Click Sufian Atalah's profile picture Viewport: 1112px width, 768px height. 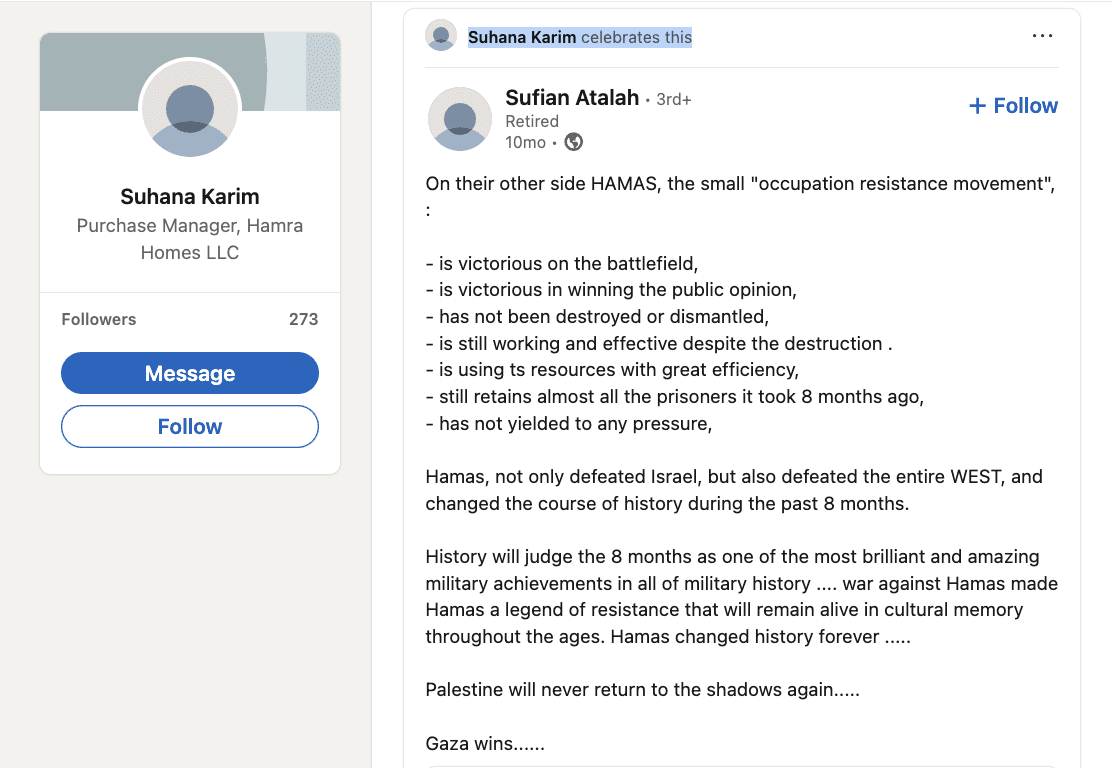pos(460,119)
